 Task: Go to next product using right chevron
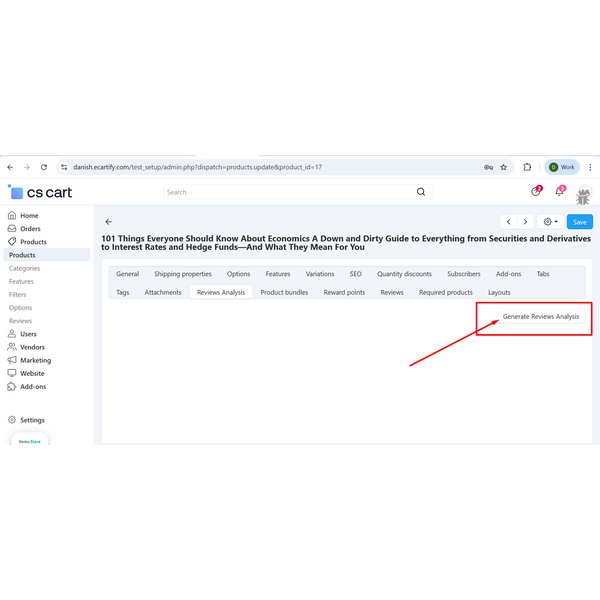tap(526, 222)
